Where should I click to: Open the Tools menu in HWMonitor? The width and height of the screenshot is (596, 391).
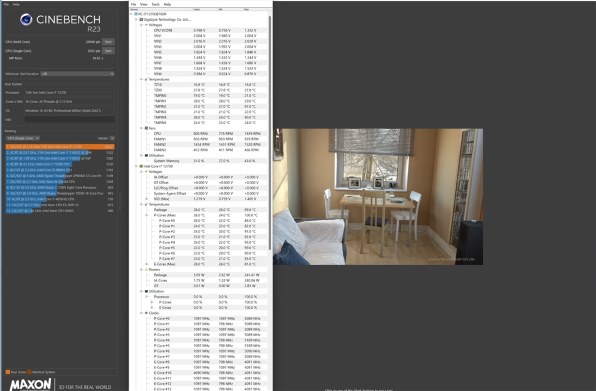(x=155, y=4)
